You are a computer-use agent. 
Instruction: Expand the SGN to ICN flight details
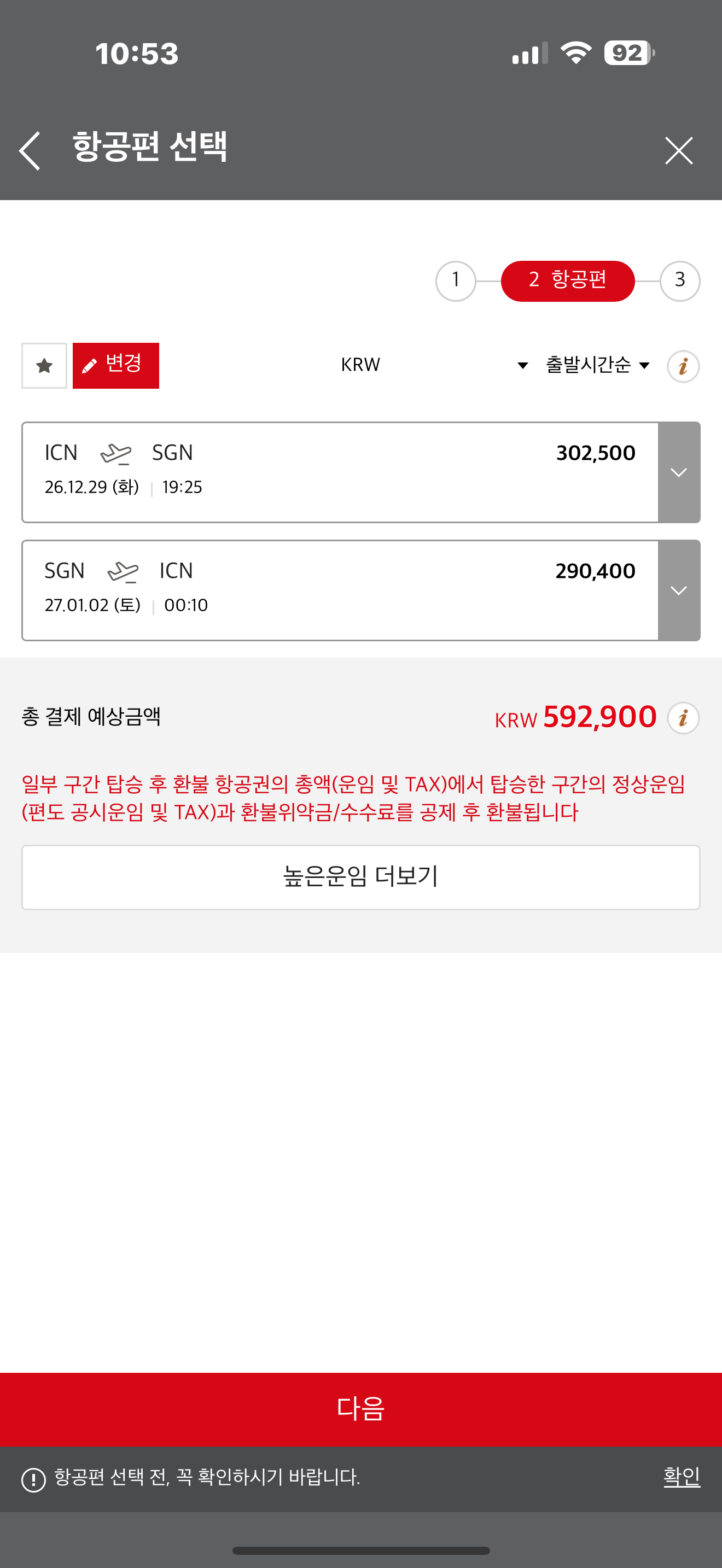[679, 590]
